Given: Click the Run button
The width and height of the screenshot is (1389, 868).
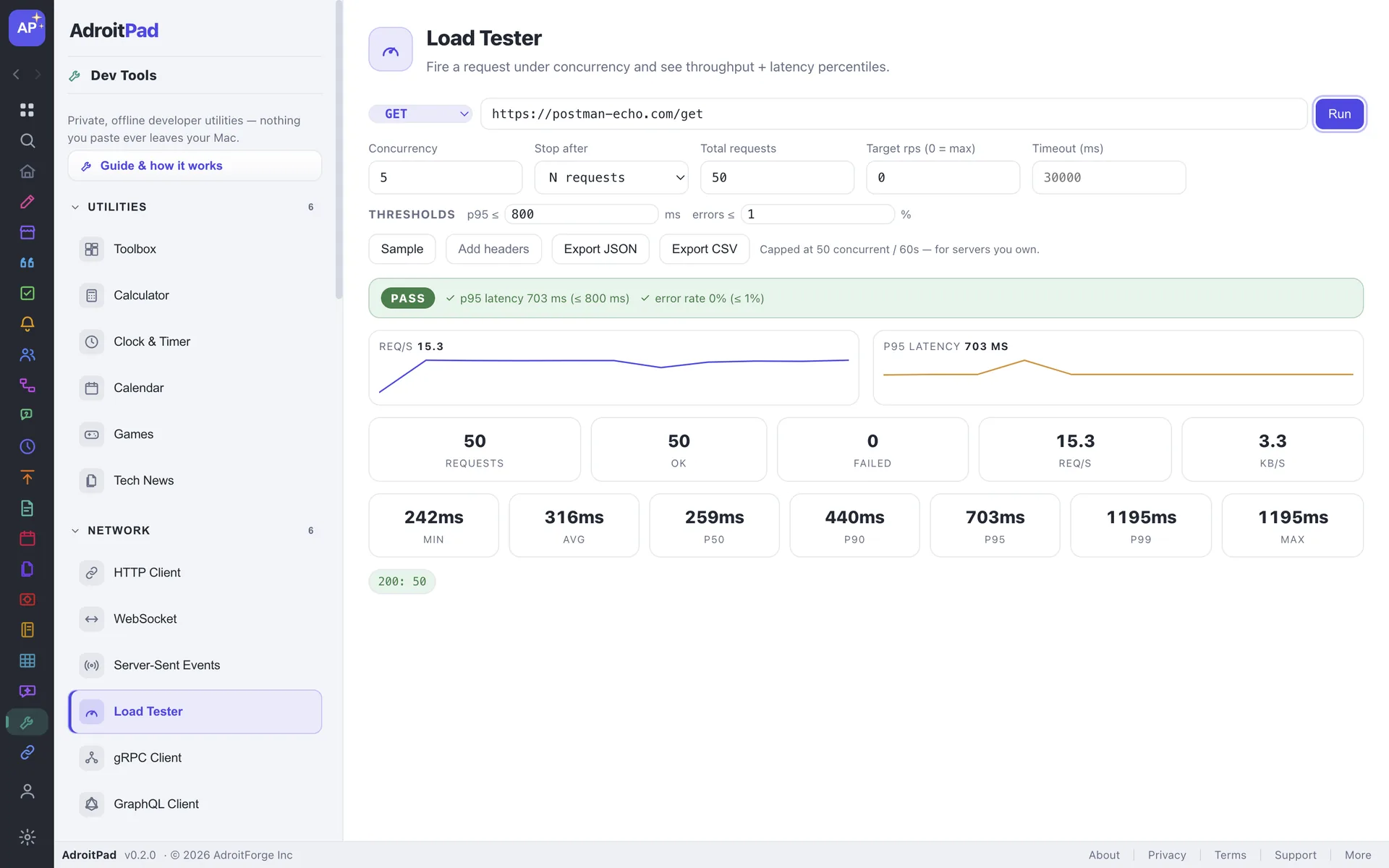Looking at the screenshot, I should pos(1339,114).
